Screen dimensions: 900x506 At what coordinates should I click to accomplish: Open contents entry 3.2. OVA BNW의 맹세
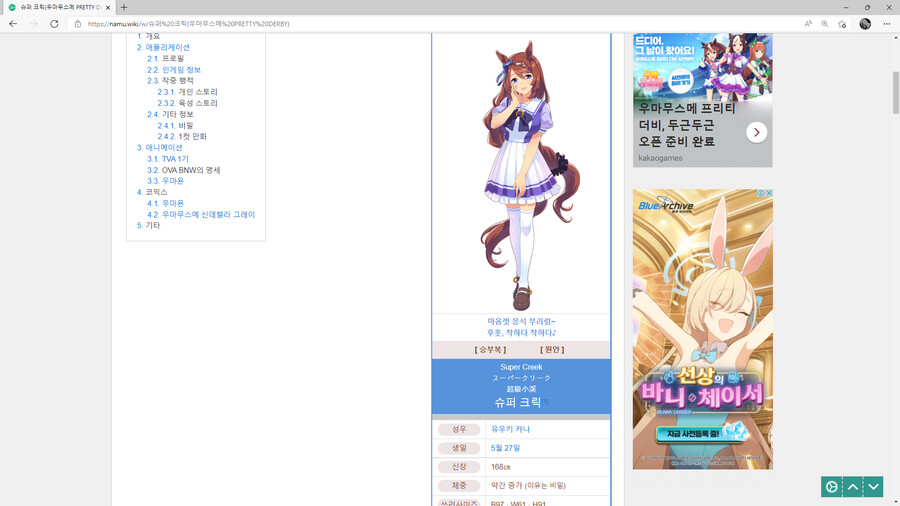coord(184,170)
